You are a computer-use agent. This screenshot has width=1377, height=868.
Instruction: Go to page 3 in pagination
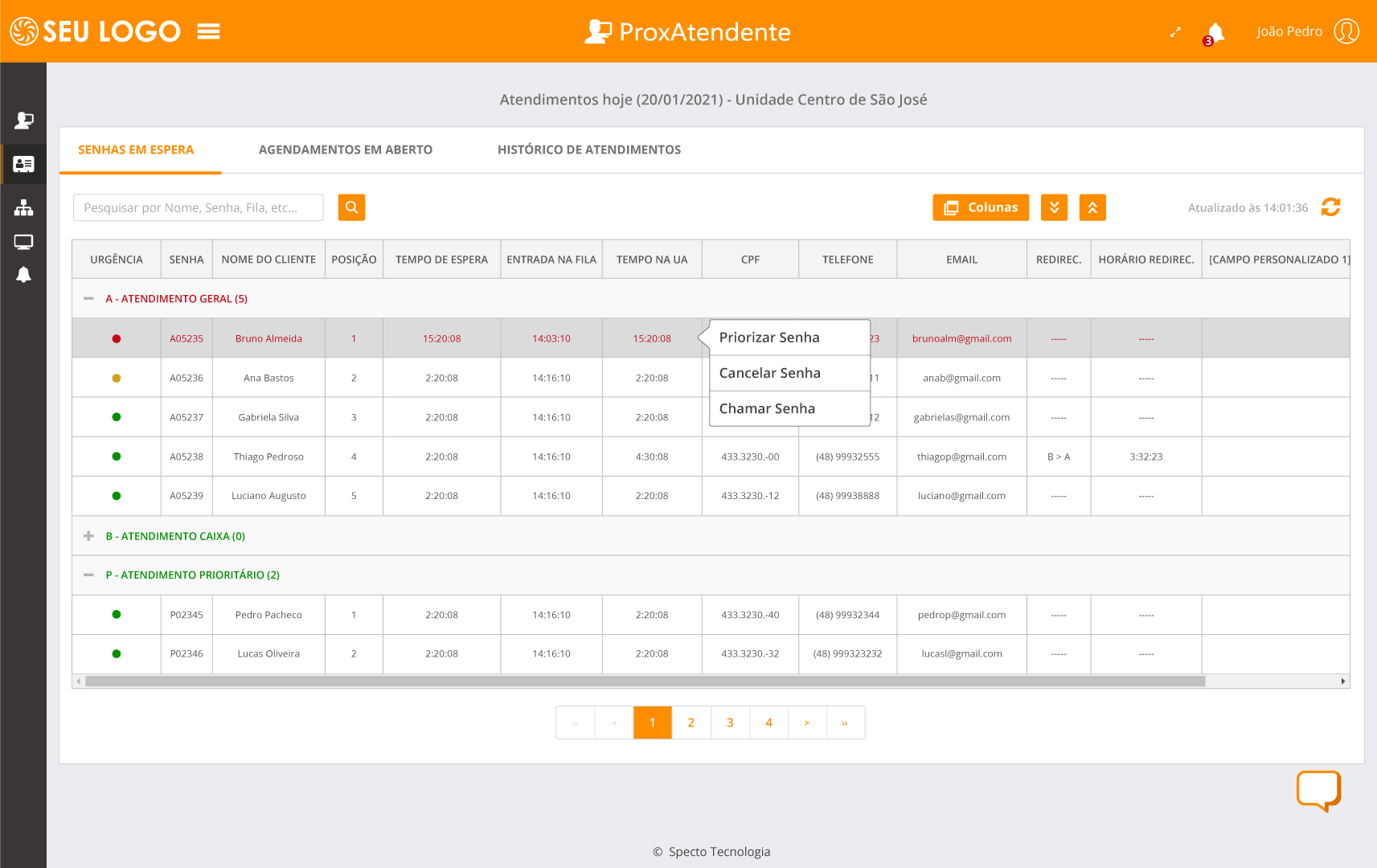pyautogui.click(x=730, y=723)
